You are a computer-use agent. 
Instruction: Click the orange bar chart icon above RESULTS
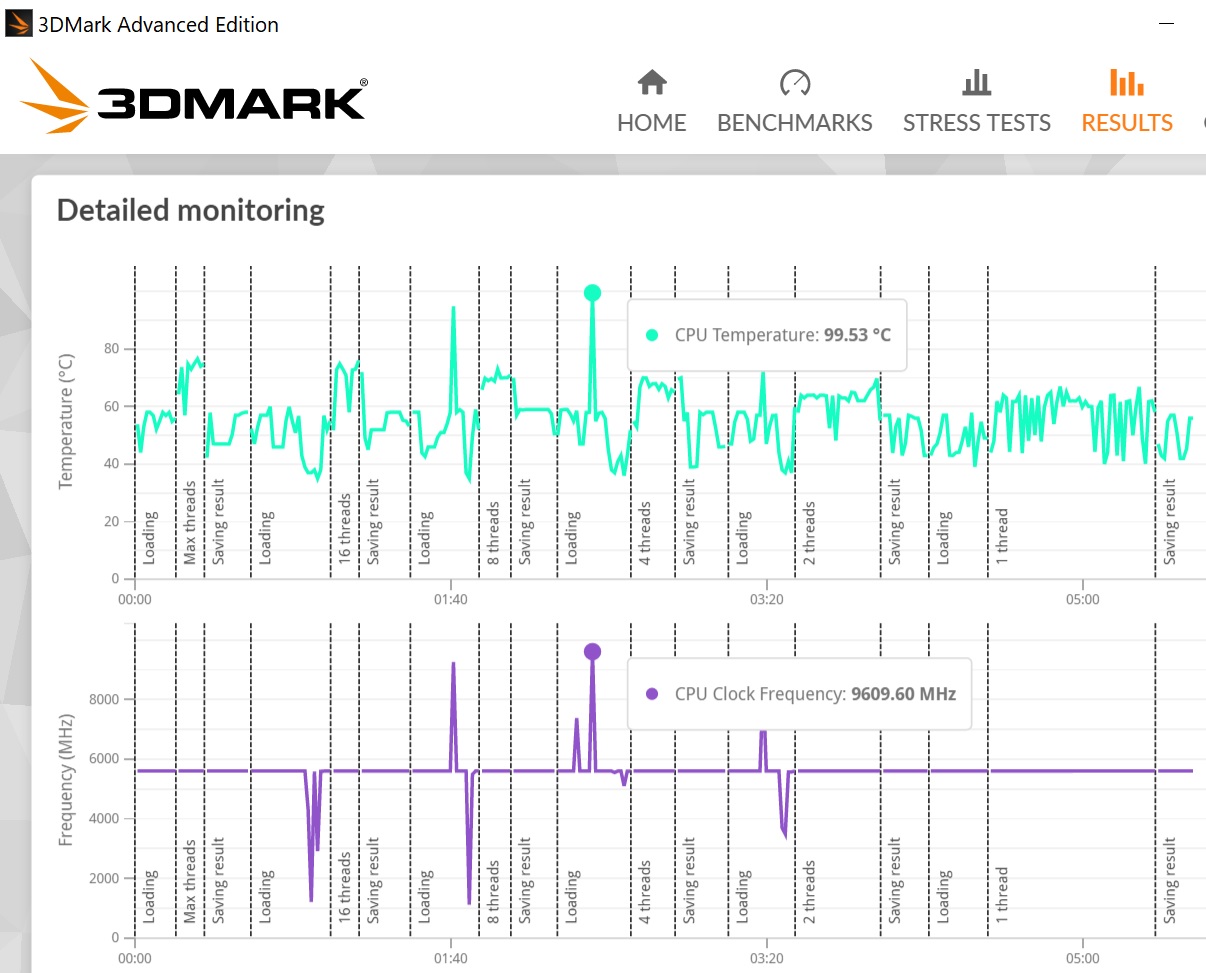click(1126, 82)
